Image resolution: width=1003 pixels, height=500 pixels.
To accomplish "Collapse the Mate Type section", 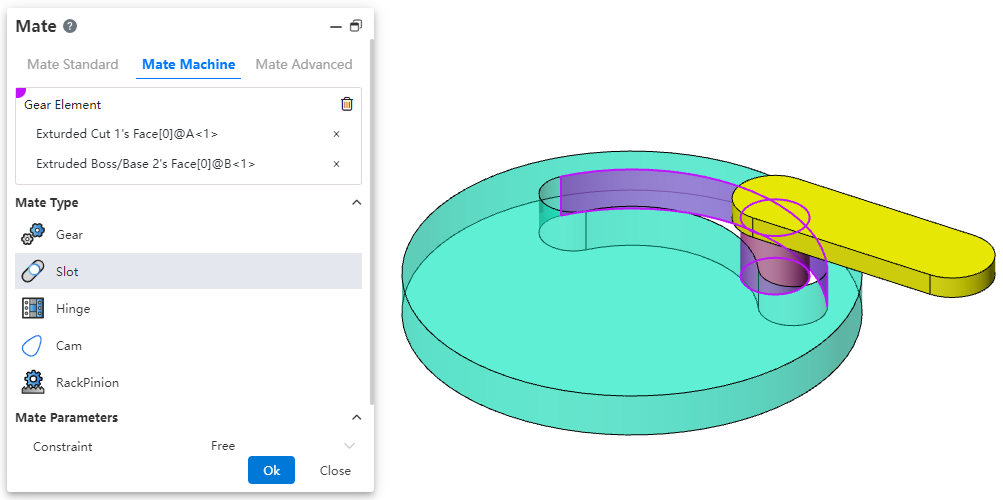I will [x=356, y=203].
